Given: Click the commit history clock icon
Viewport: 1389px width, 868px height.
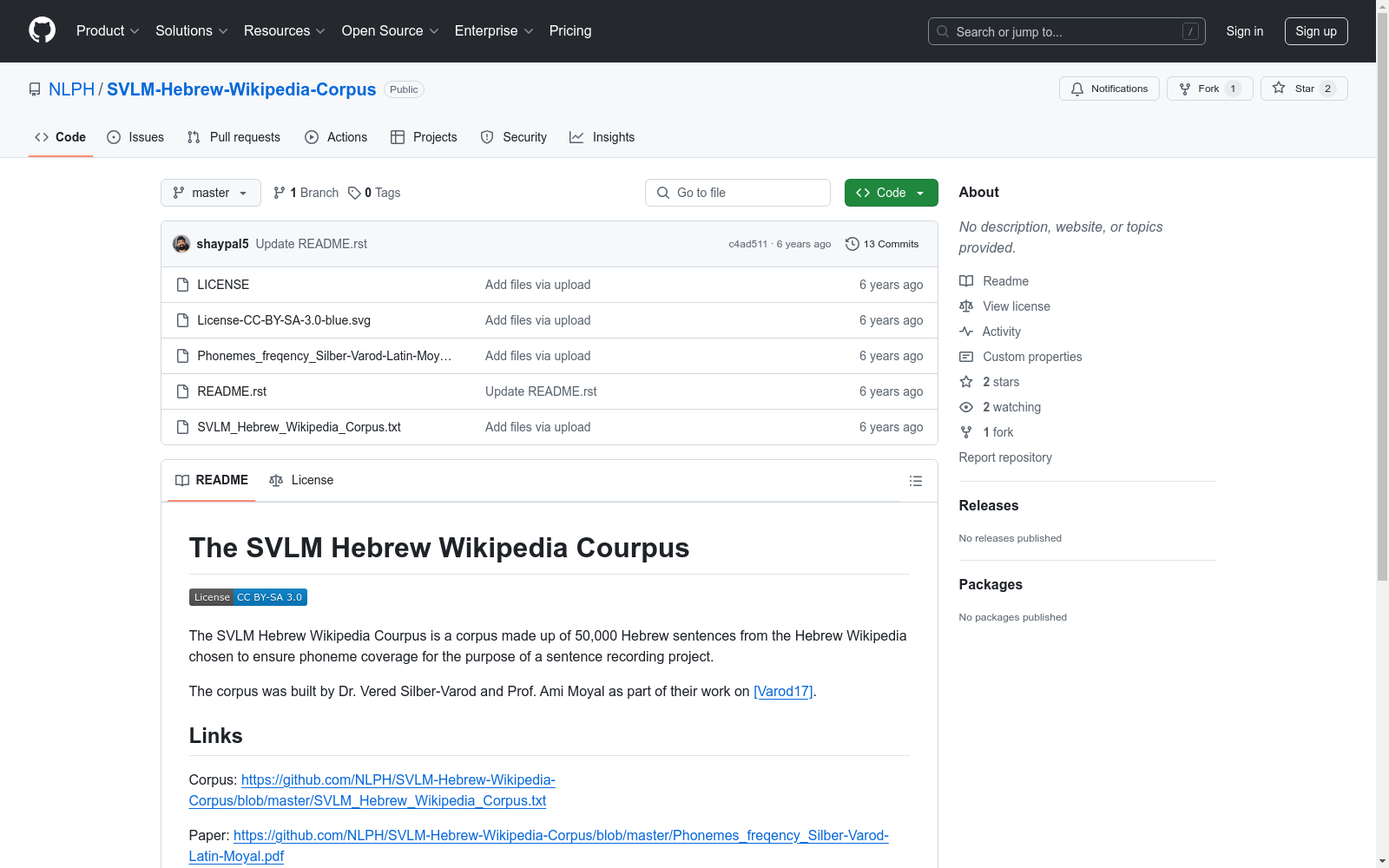Looking at the screenshot, I should (852, 244).
